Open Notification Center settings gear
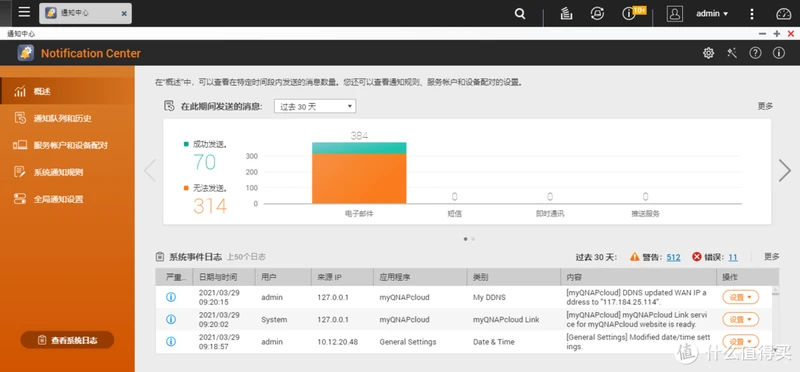 708,53
